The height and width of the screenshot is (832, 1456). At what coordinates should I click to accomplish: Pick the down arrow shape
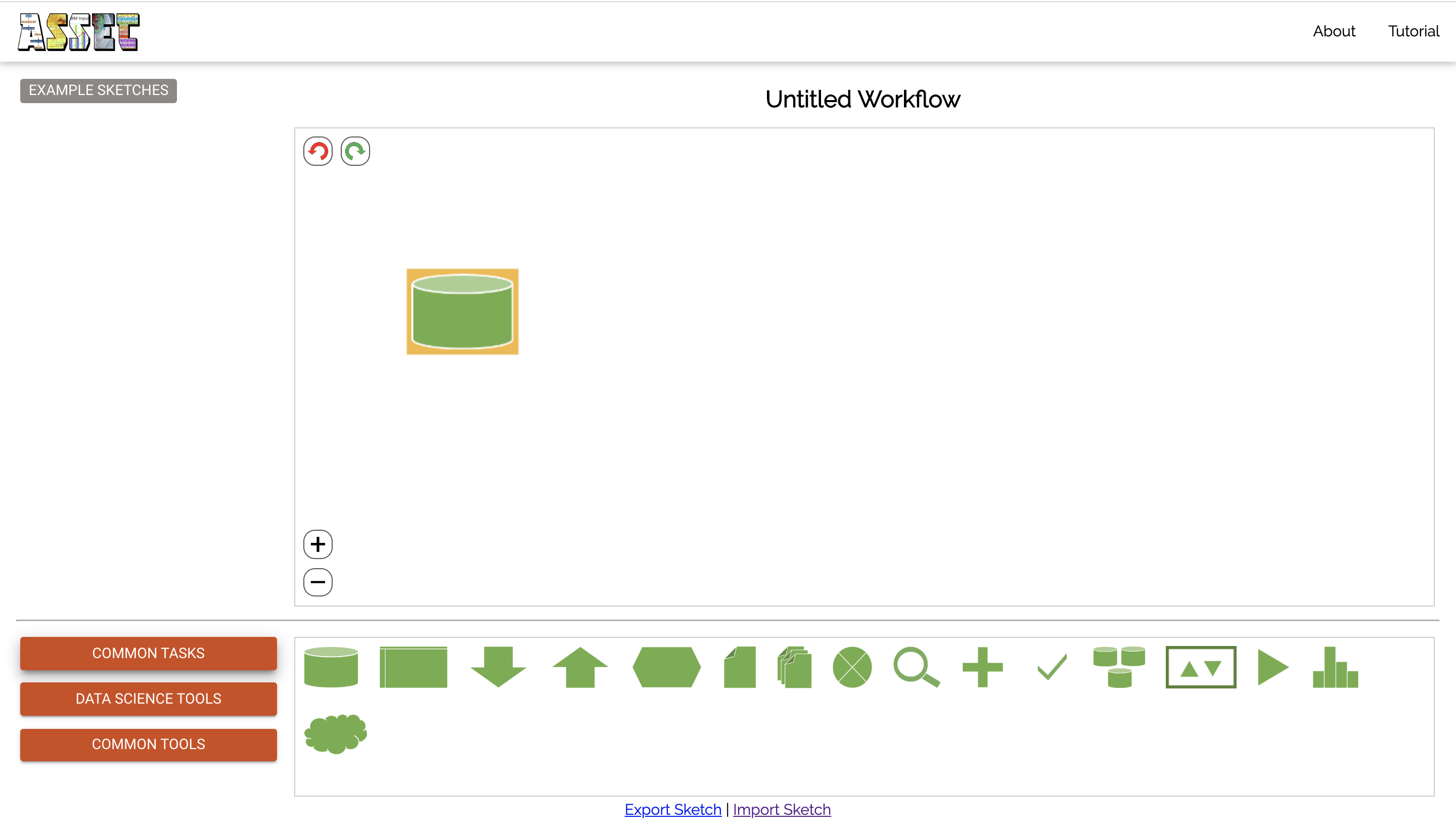click(x=497, y=667)
